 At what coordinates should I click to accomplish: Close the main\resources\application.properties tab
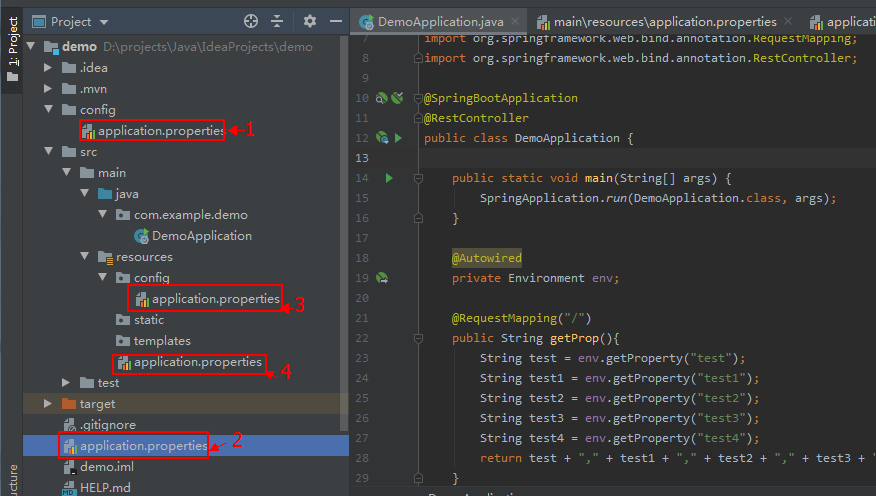coord(788,21)
